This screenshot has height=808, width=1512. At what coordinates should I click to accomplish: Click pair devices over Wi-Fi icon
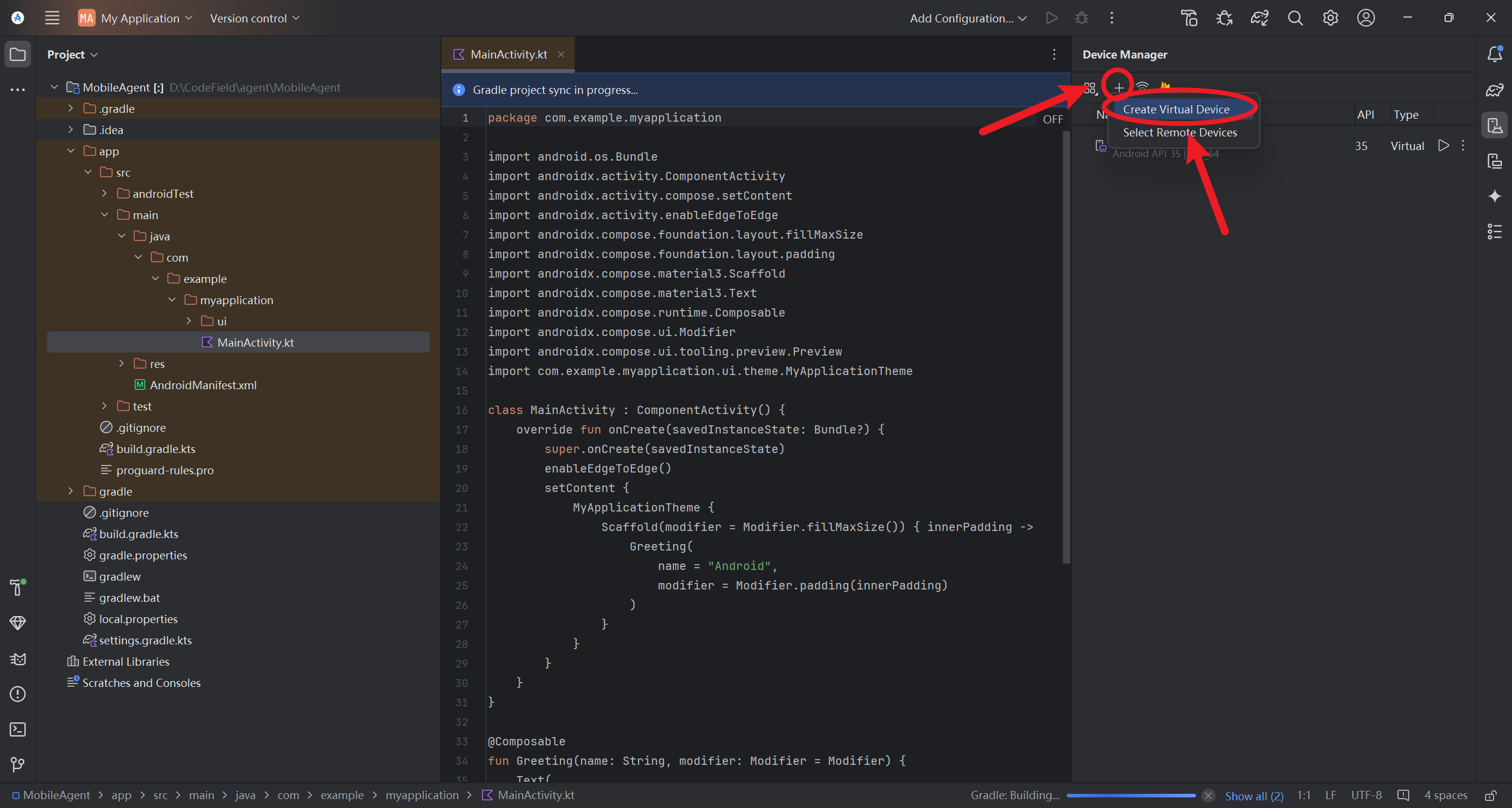1143,86
